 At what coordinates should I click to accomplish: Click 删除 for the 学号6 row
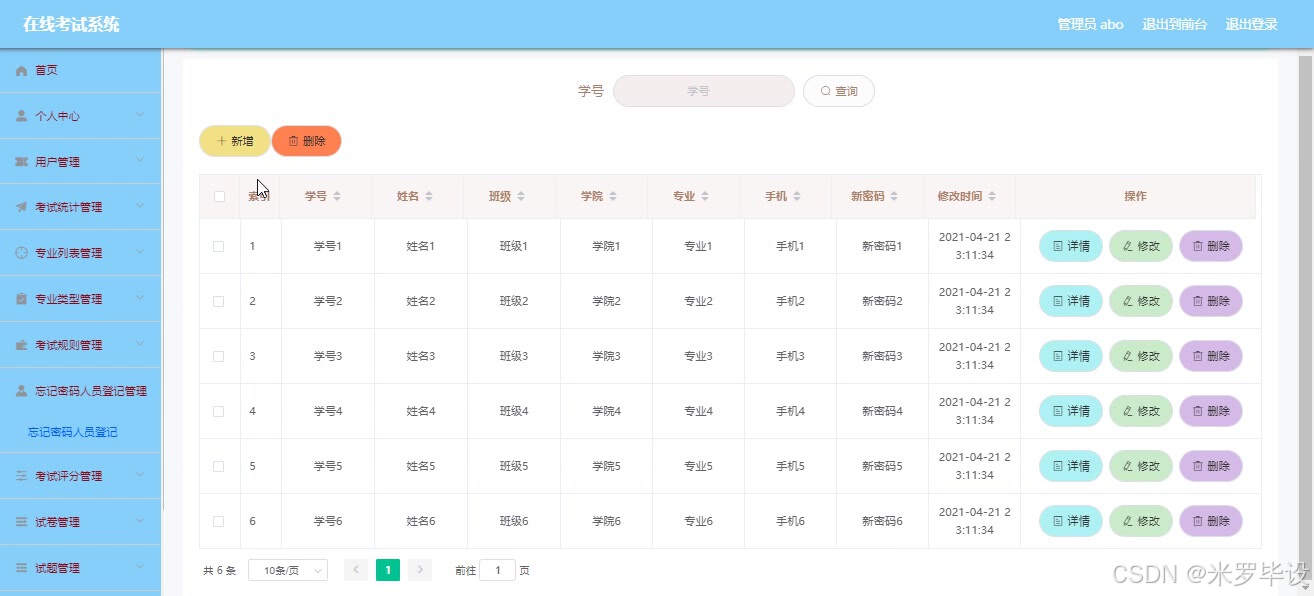pos(1211,521)
